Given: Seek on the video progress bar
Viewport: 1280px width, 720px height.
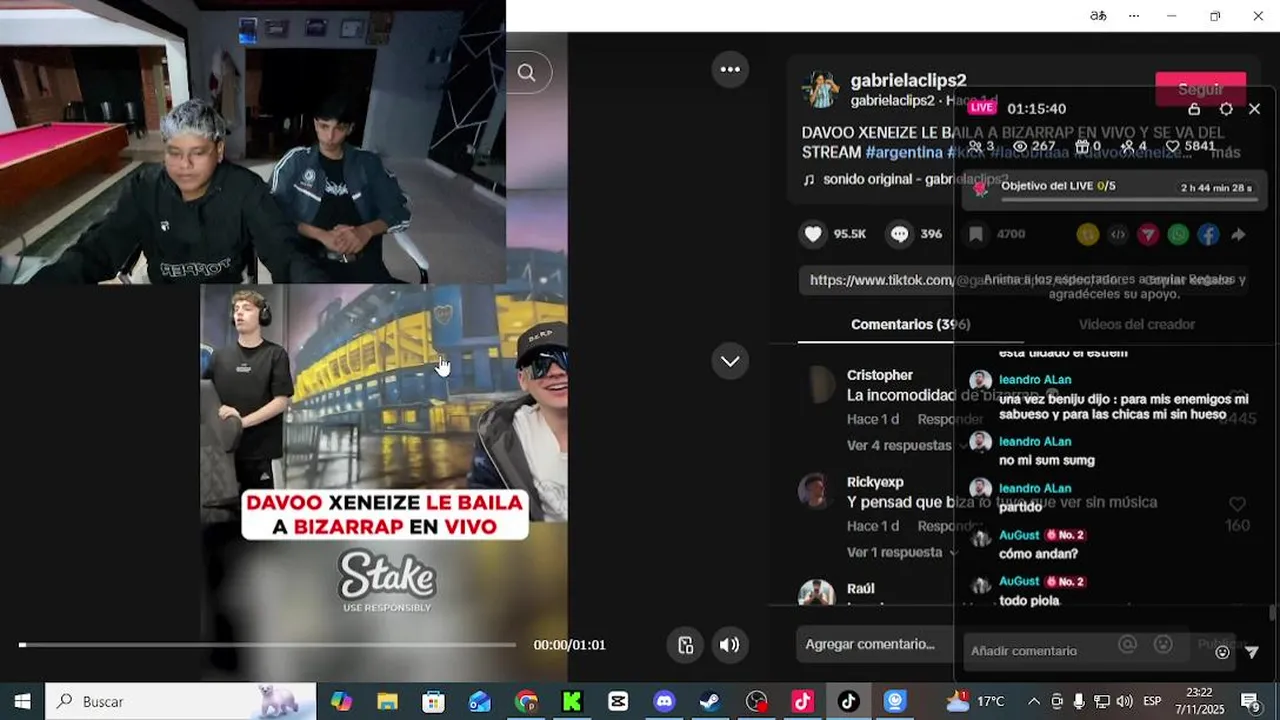Looking at the screenshot, I should pyautogui.click(x=267, y=645).
